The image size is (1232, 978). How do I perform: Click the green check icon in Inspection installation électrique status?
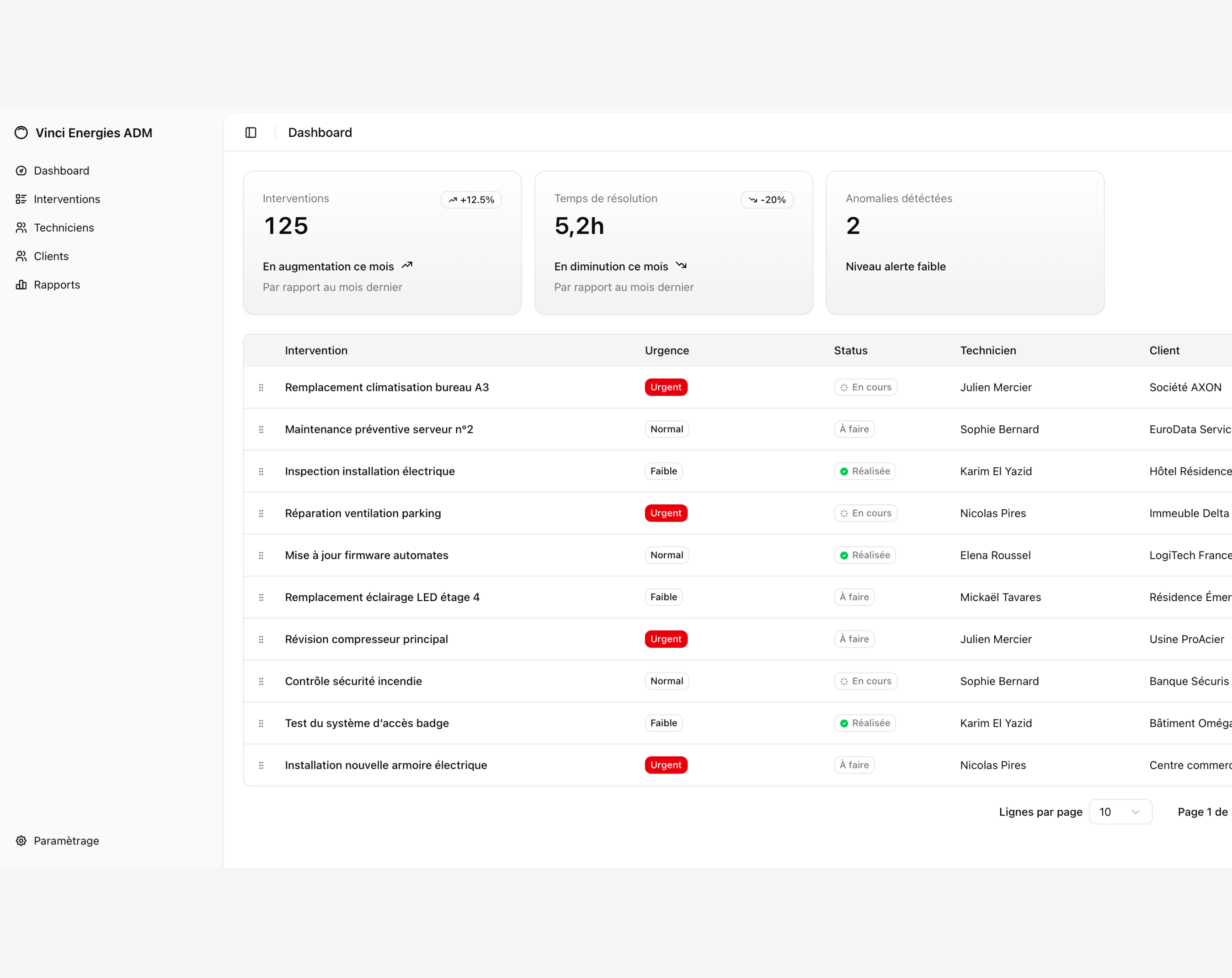click(x=844, y=471)
